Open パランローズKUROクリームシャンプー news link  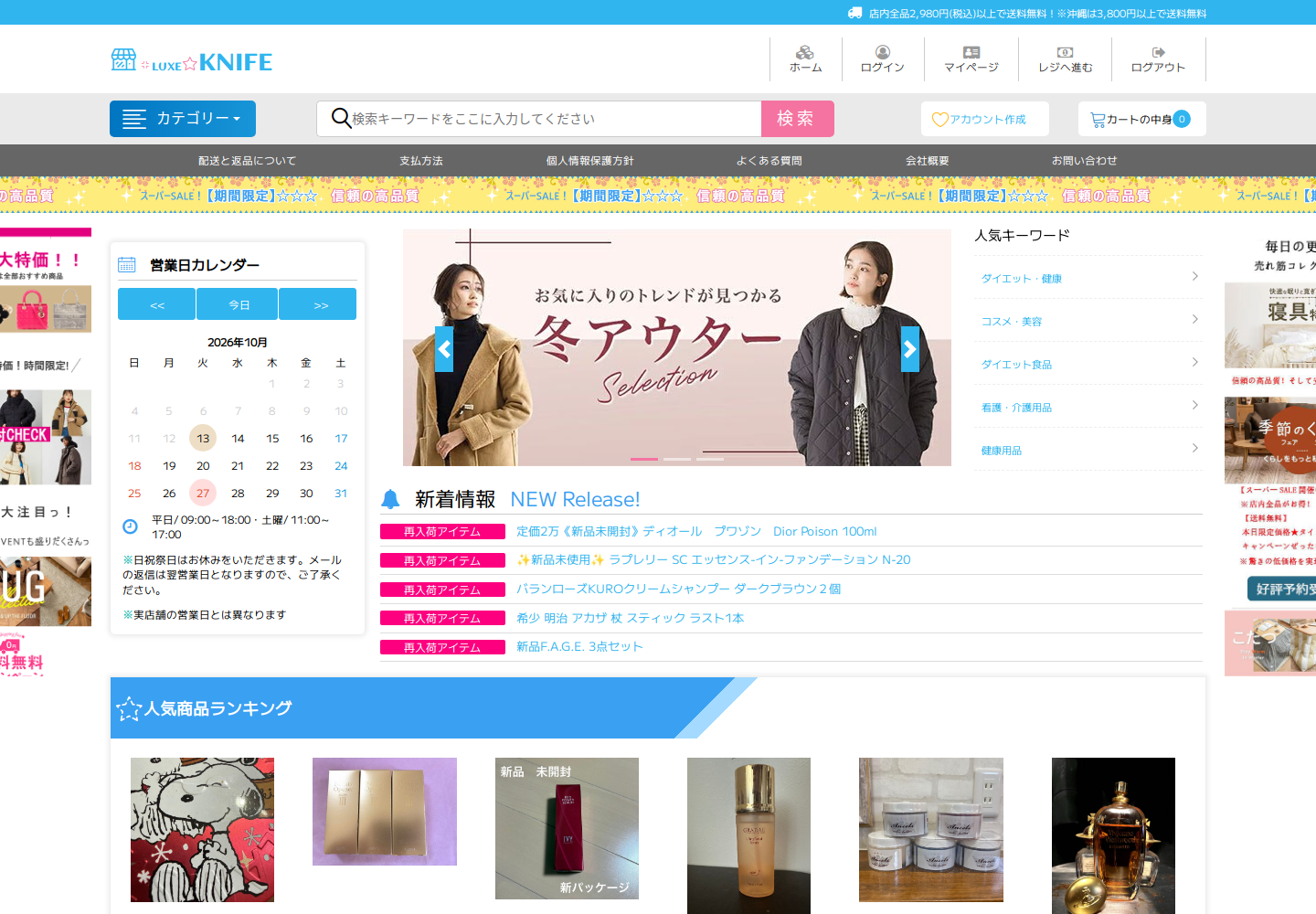679,589
